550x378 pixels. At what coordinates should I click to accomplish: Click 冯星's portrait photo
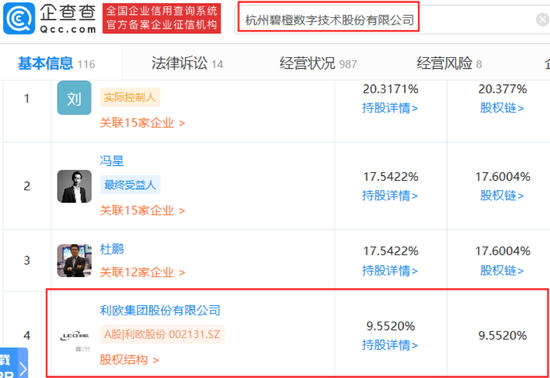74,186
